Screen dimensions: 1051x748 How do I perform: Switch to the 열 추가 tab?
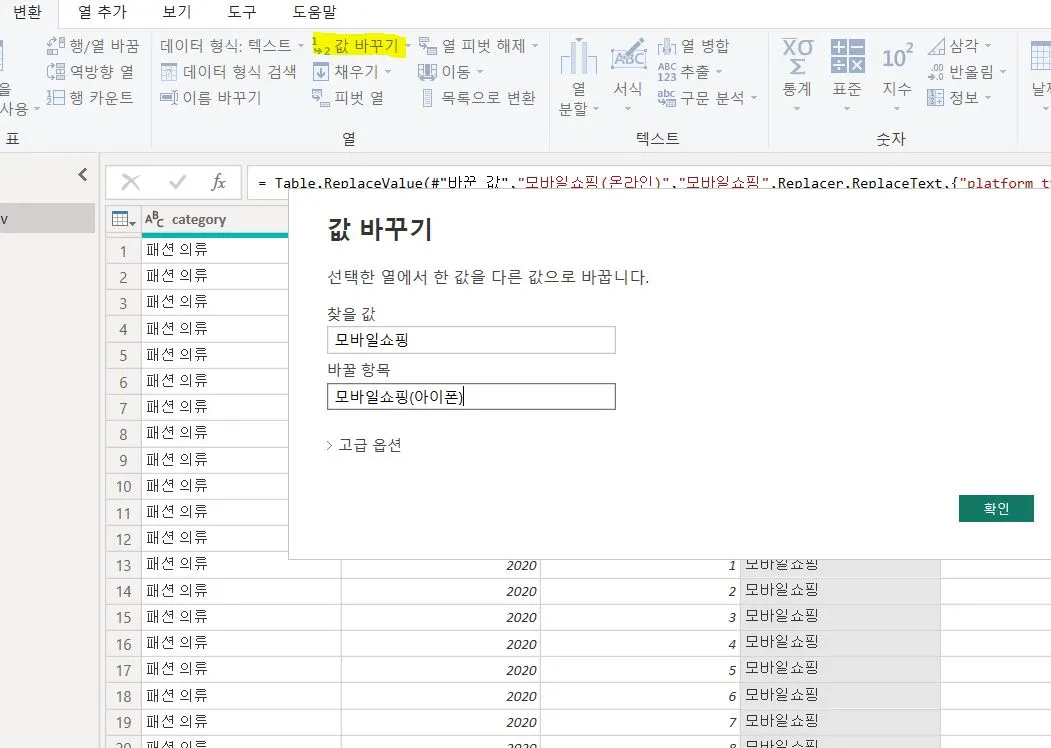coord(102,12)
